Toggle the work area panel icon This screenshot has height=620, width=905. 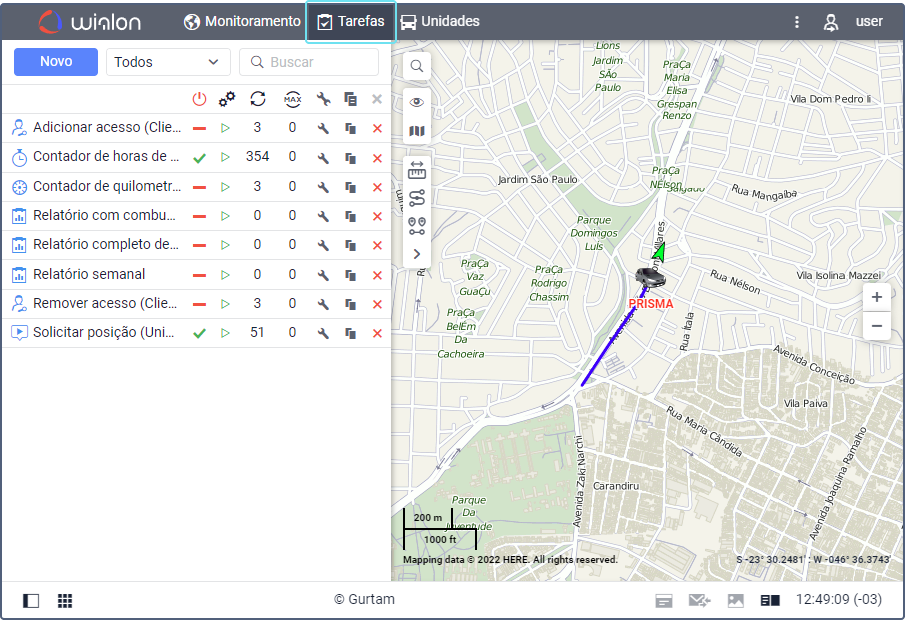(x=31, y=600)
